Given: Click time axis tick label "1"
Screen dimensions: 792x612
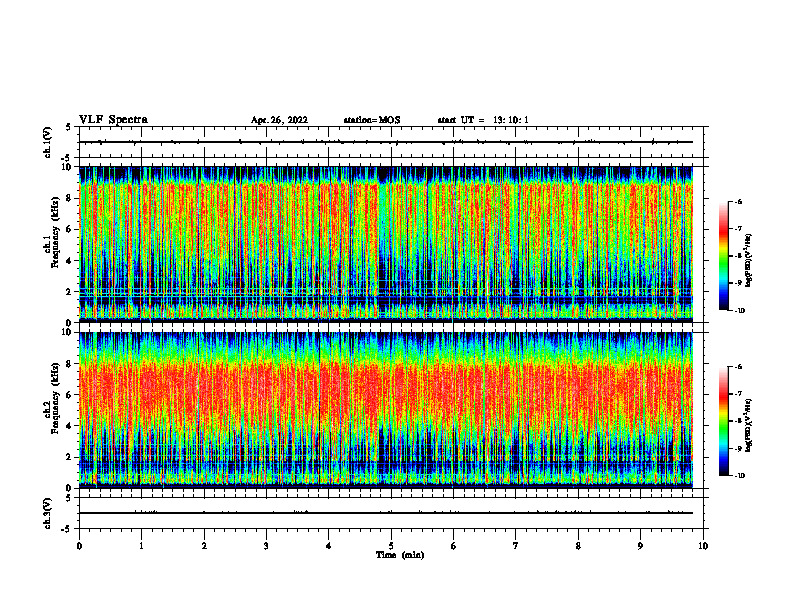Looking at the screenshot, I should pos(141,546).
